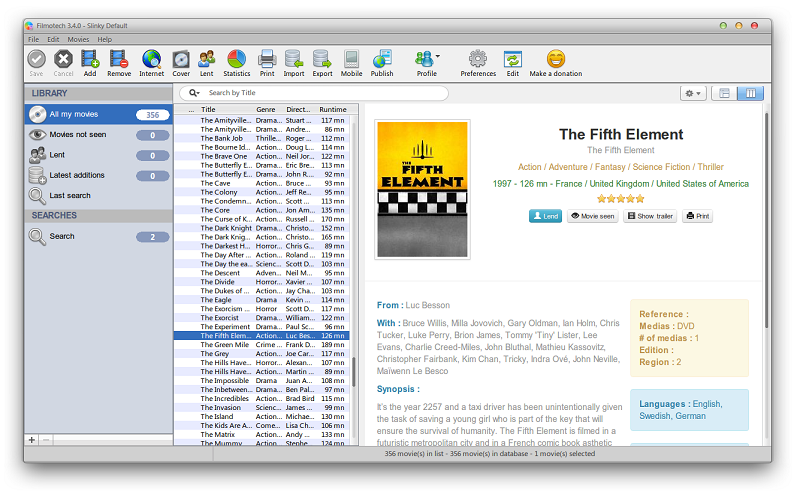Select The Matrix row
The height and width of the screenshot is (495, 800).
pyautogui.click(x=262, y=434)
